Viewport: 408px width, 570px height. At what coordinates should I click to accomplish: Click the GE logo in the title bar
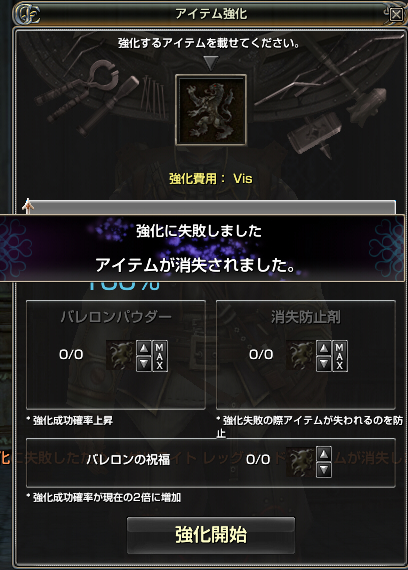click(27, 14)
